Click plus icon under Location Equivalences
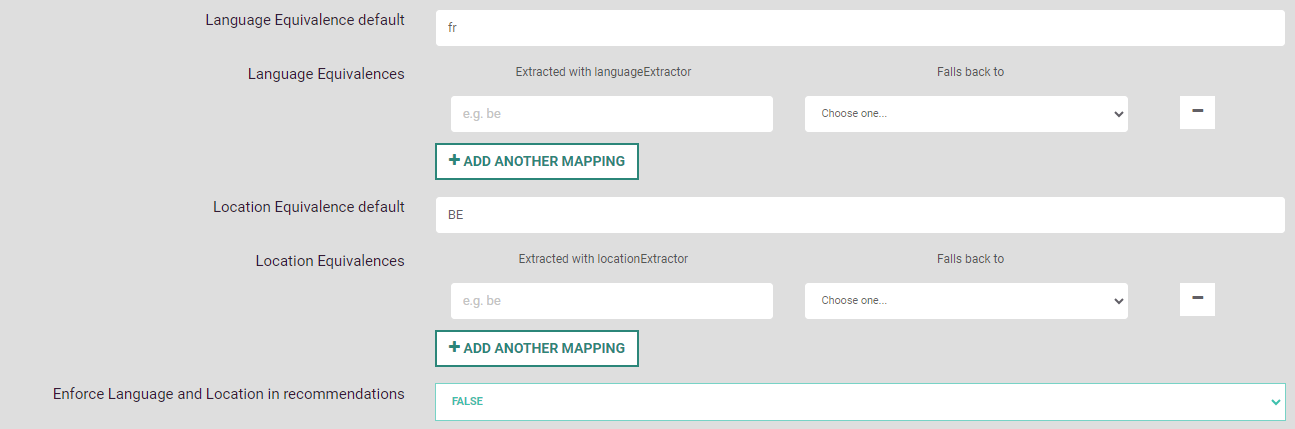 454,348
